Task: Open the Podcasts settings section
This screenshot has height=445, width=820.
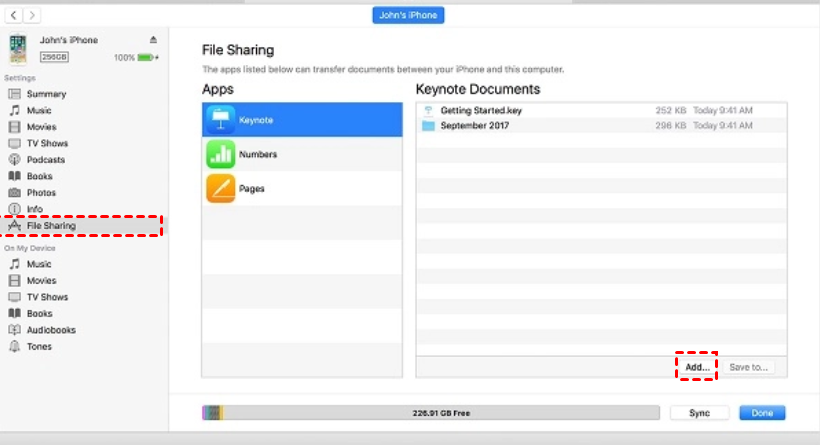Action: (45, 160)
